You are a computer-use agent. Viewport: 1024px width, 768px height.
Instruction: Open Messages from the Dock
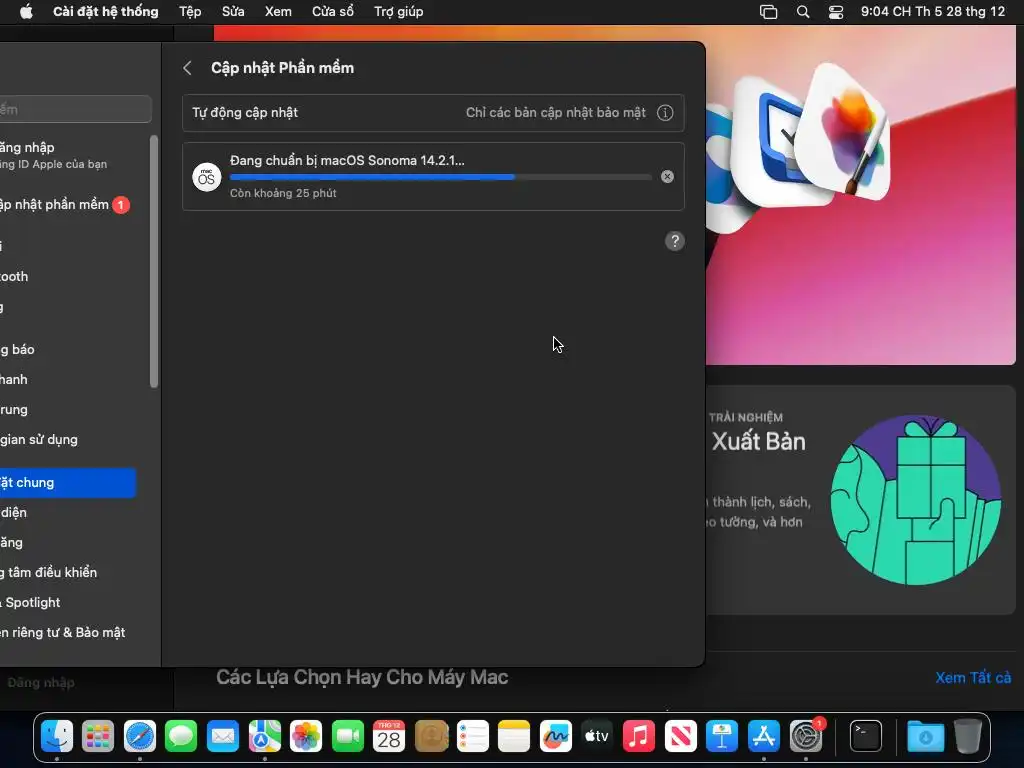(x=181, y=736)
